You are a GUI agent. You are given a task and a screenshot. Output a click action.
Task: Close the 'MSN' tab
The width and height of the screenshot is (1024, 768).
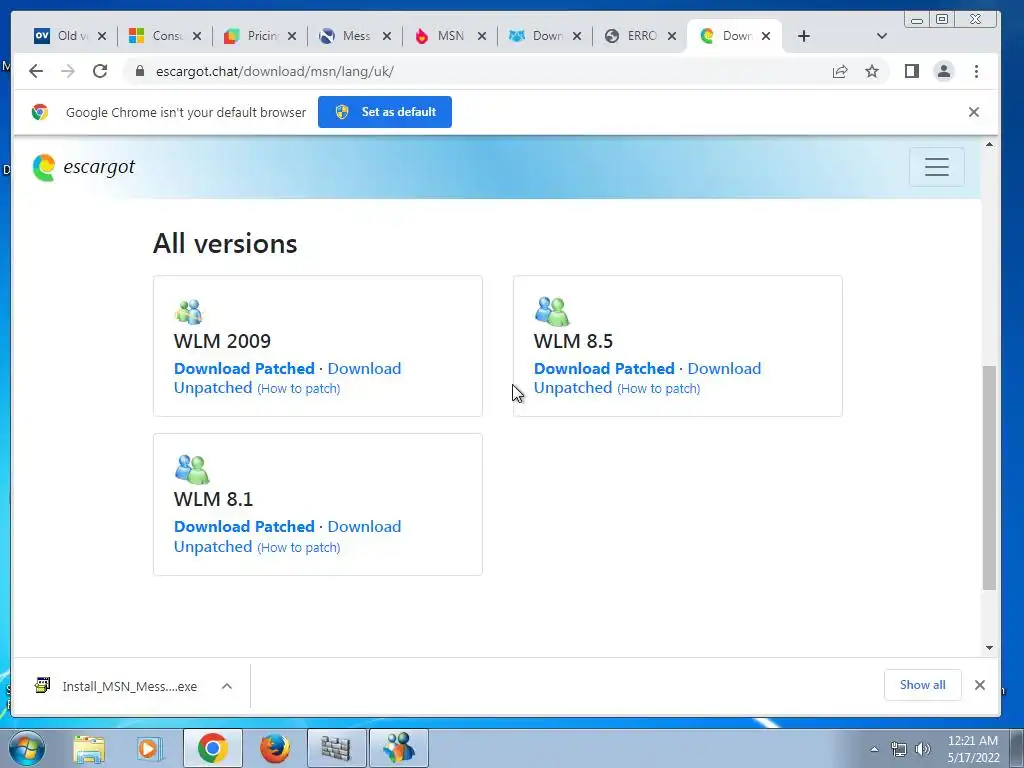click(482, 36)
